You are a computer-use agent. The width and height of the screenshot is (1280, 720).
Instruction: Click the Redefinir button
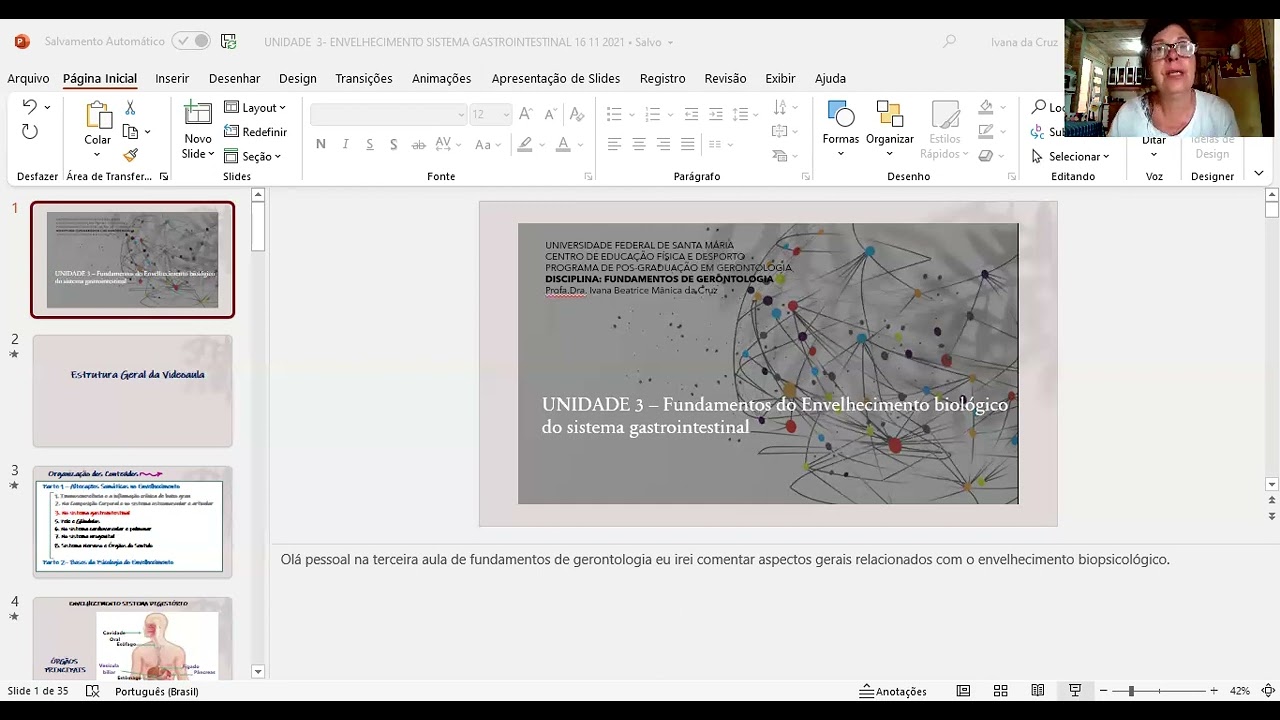(255, 132)
